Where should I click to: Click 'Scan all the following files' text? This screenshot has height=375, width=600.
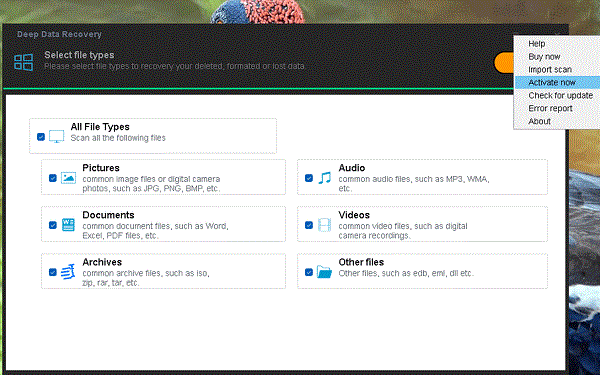[x=118, y=138]
